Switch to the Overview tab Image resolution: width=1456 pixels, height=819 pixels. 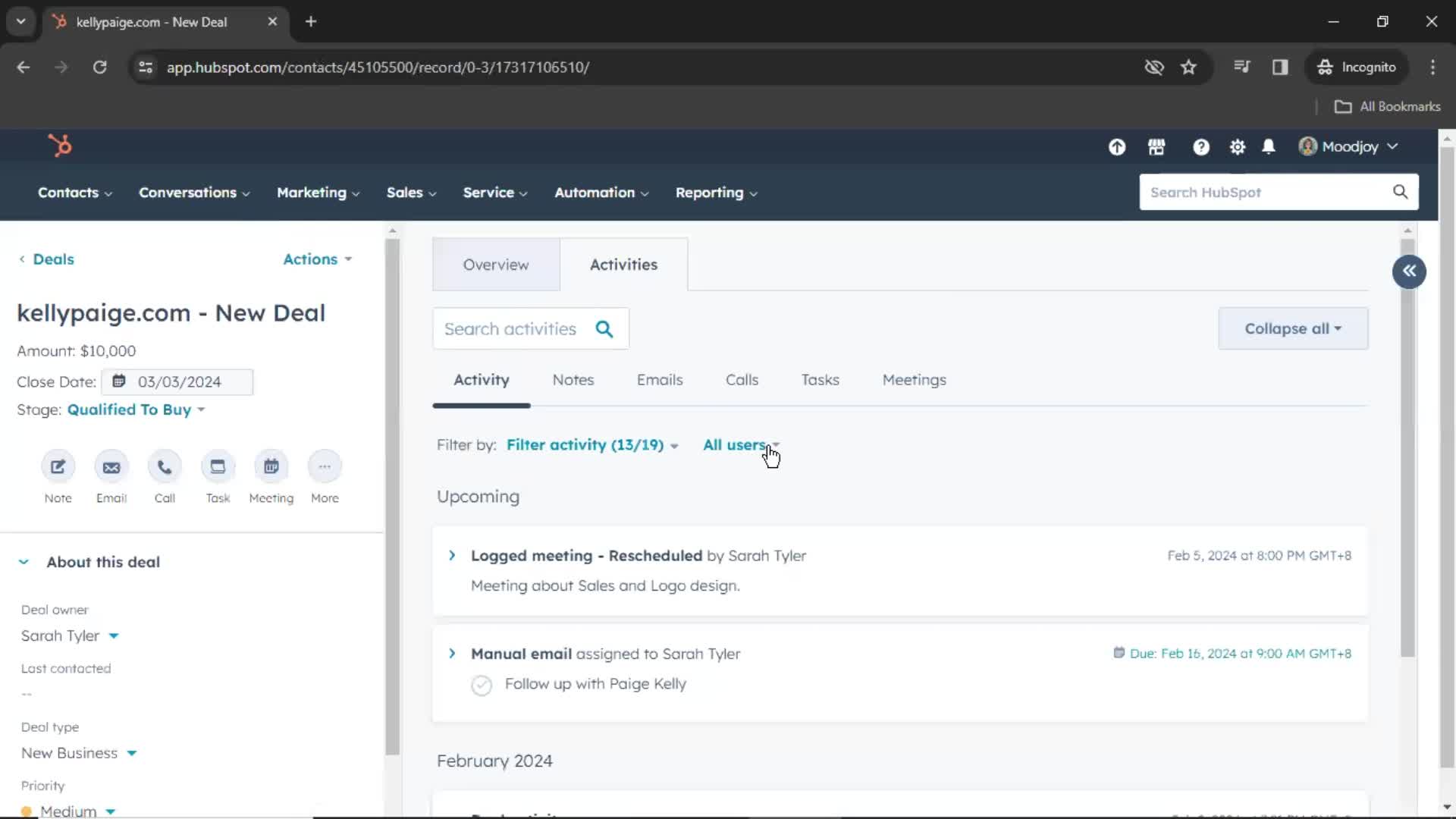click(x=496, y=265)
